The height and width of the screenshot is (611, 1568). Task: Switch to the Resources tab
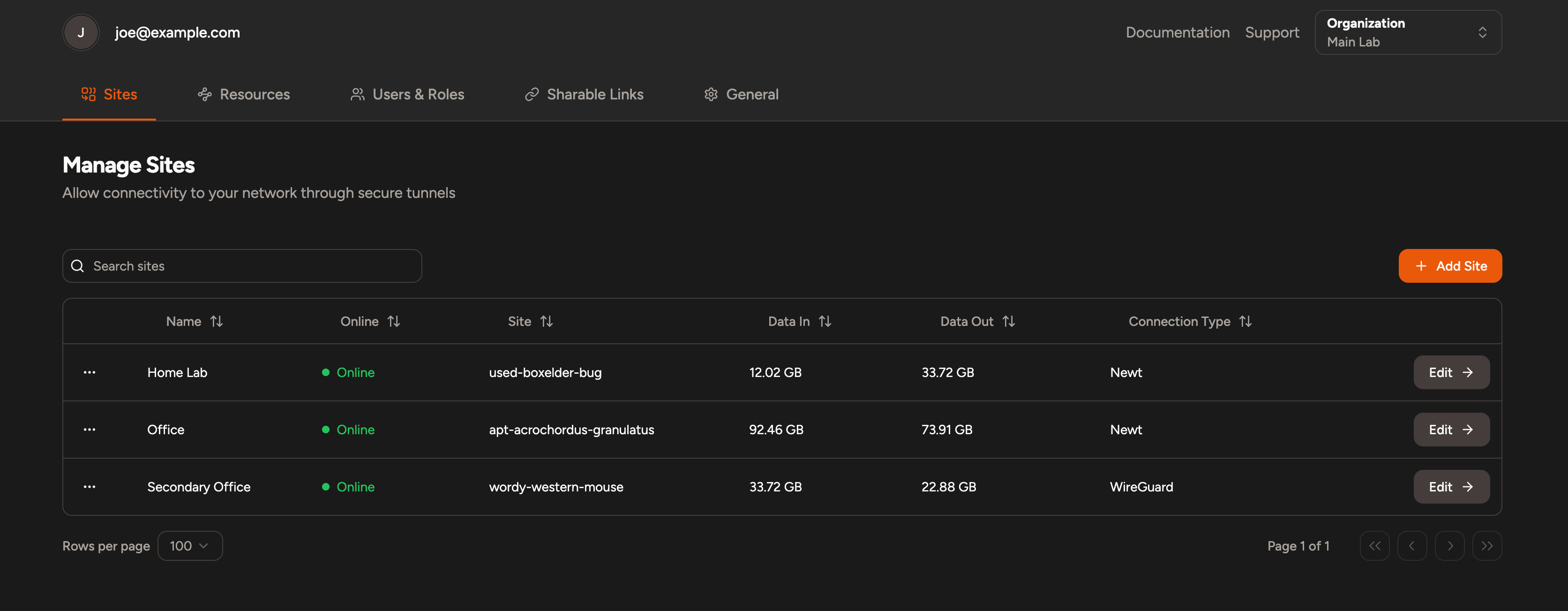tap(243, 94)
